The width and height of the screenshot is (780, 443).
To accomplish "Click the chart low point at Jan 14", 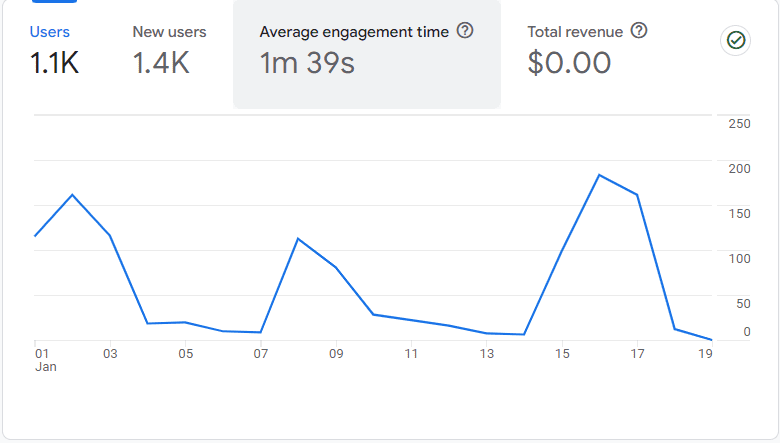I will pos(524,334).
